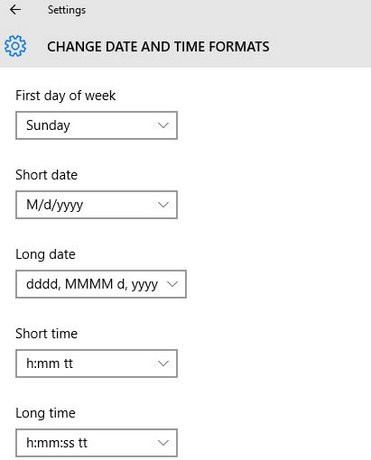
Task: Open the Long date format dropdown
Action: coord(101,284)
